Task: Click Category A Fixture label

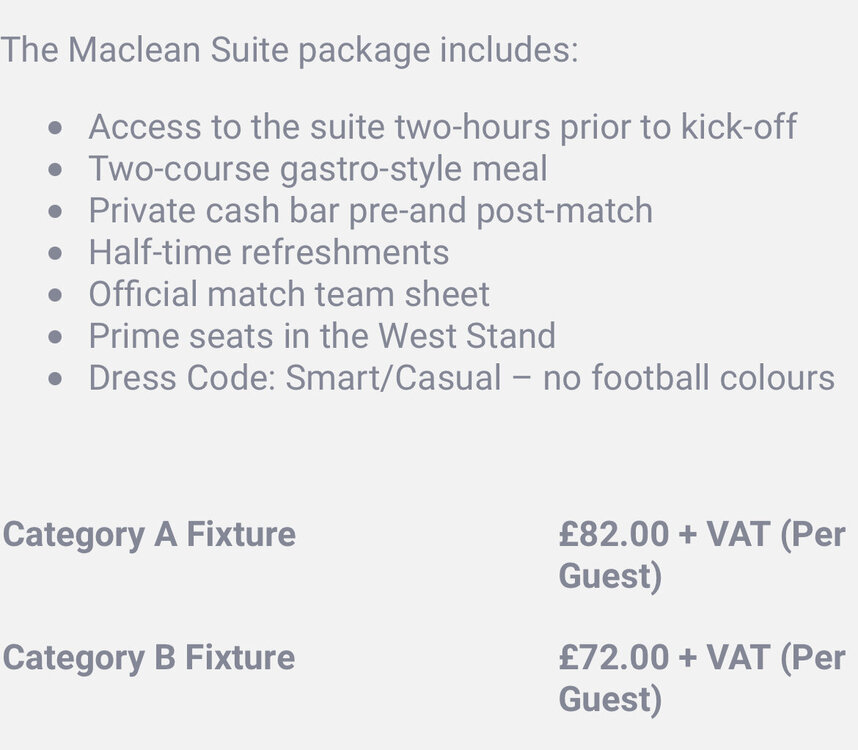Action: [x=149, y=534]
